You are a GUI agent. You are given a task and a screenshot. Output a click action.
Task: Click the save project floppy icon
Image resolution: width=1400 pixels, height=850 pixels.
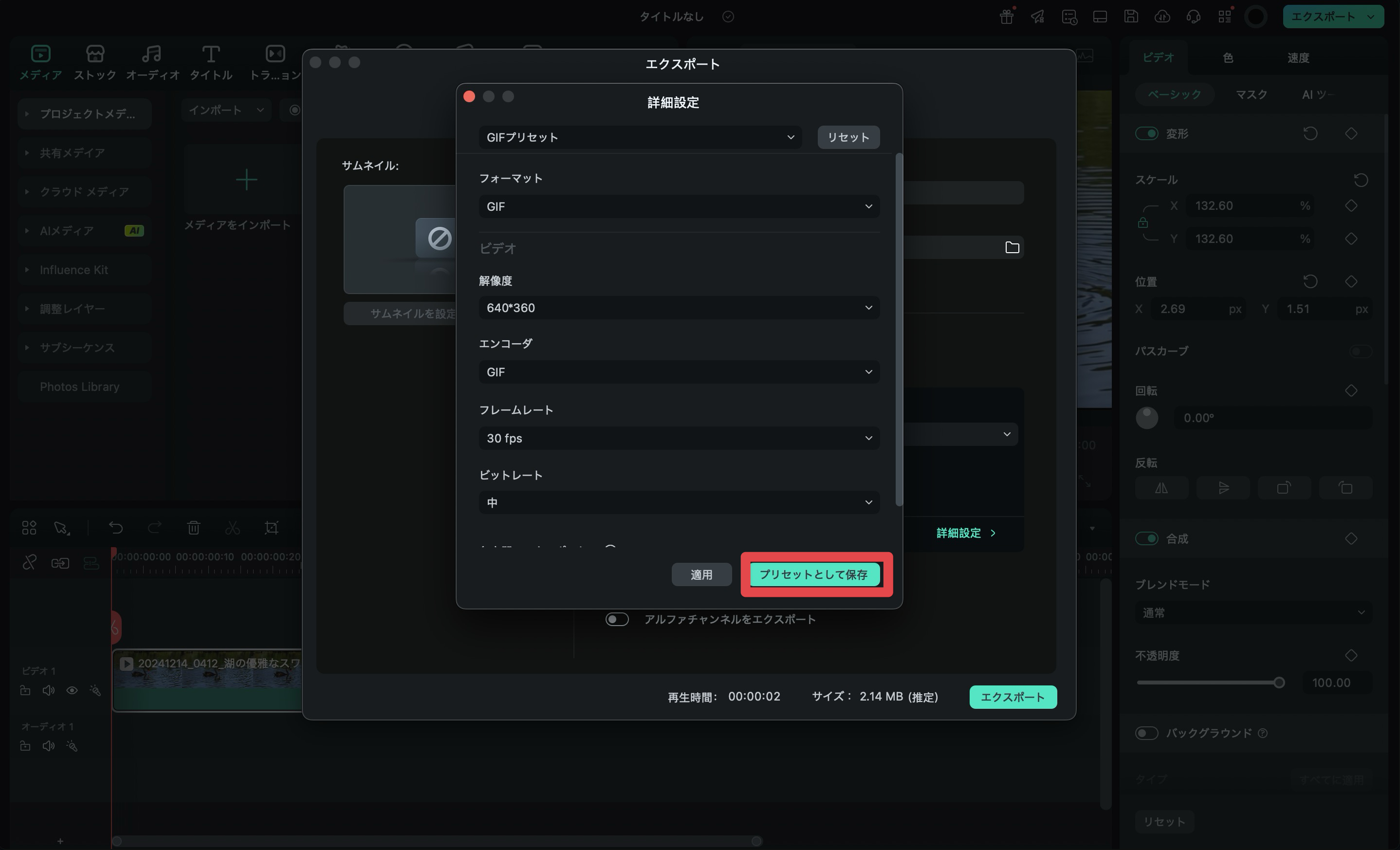[1131, 17]
